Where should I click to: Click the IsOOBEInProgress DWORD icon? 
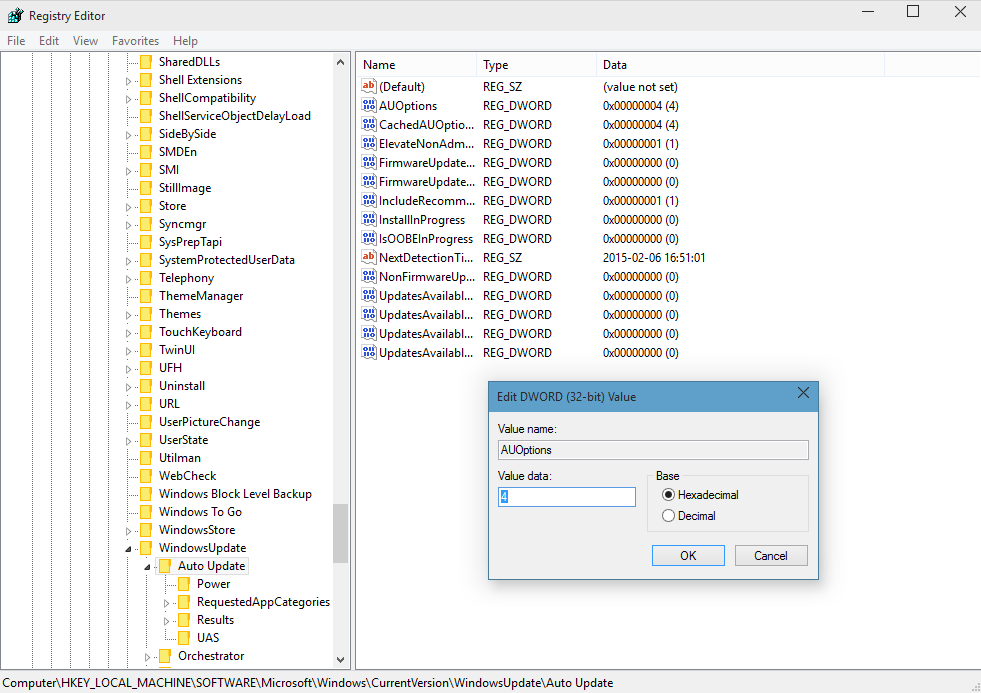coord(369,238)
